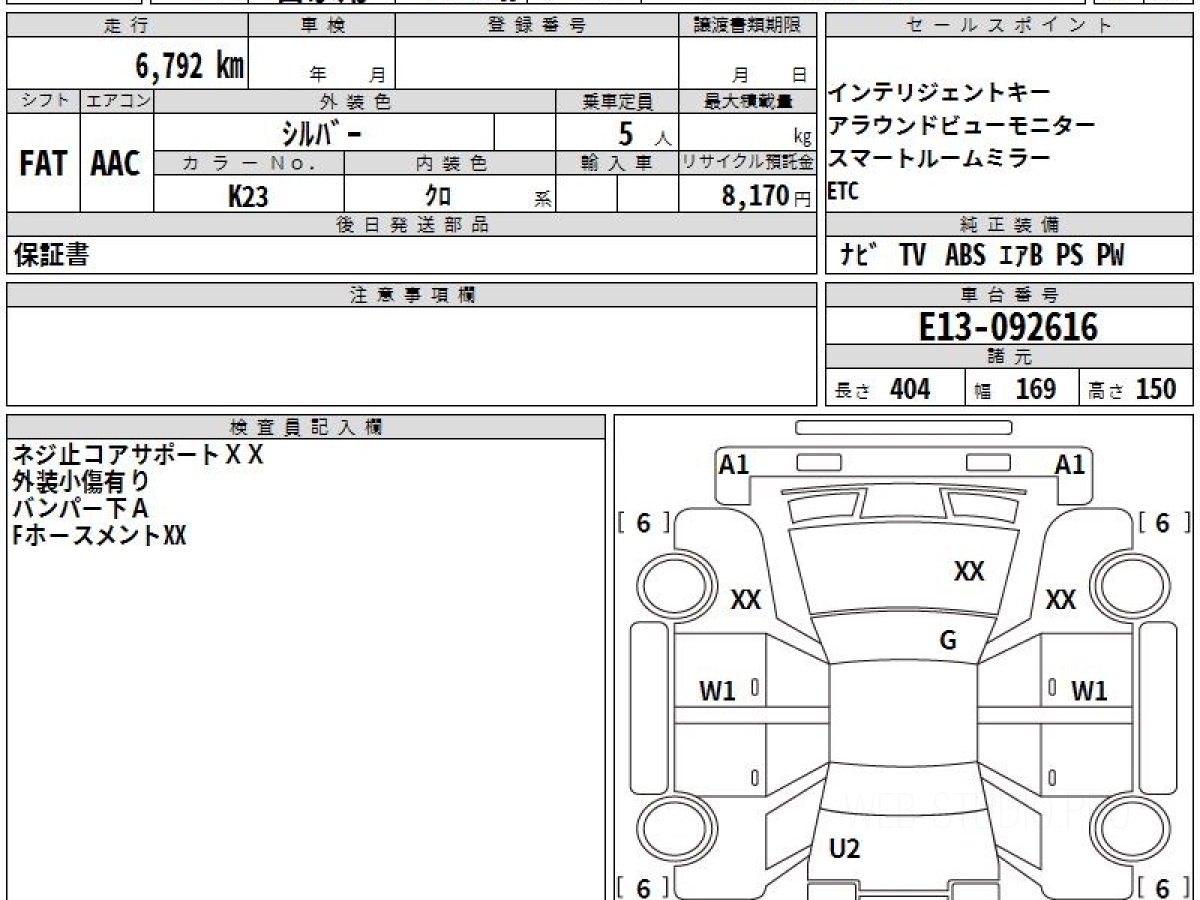Select the inspector note 外装小傷有り

point(82,482)
